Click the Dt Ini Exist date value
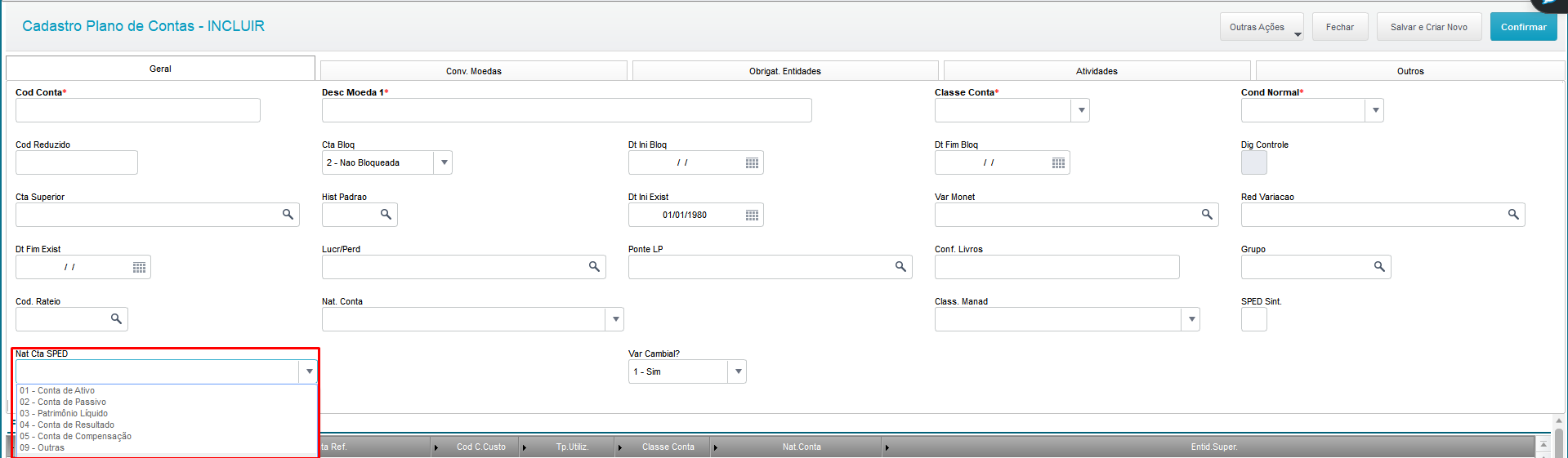The height and width of the screenshot is (458, 1568). [685, 216]
